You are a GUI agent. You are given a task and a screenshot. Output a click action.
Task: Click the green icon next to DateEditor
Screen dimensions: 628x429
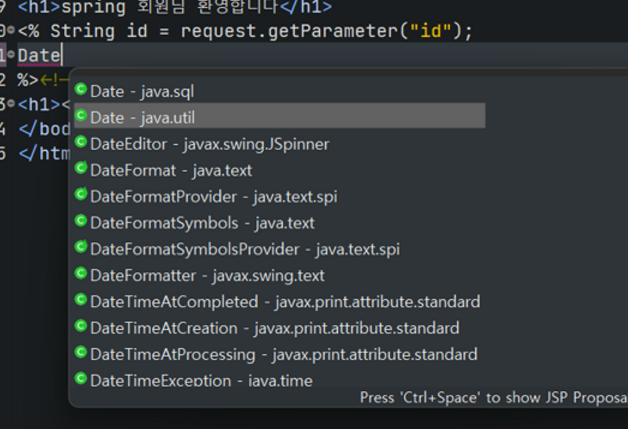[x=81, y=142]
